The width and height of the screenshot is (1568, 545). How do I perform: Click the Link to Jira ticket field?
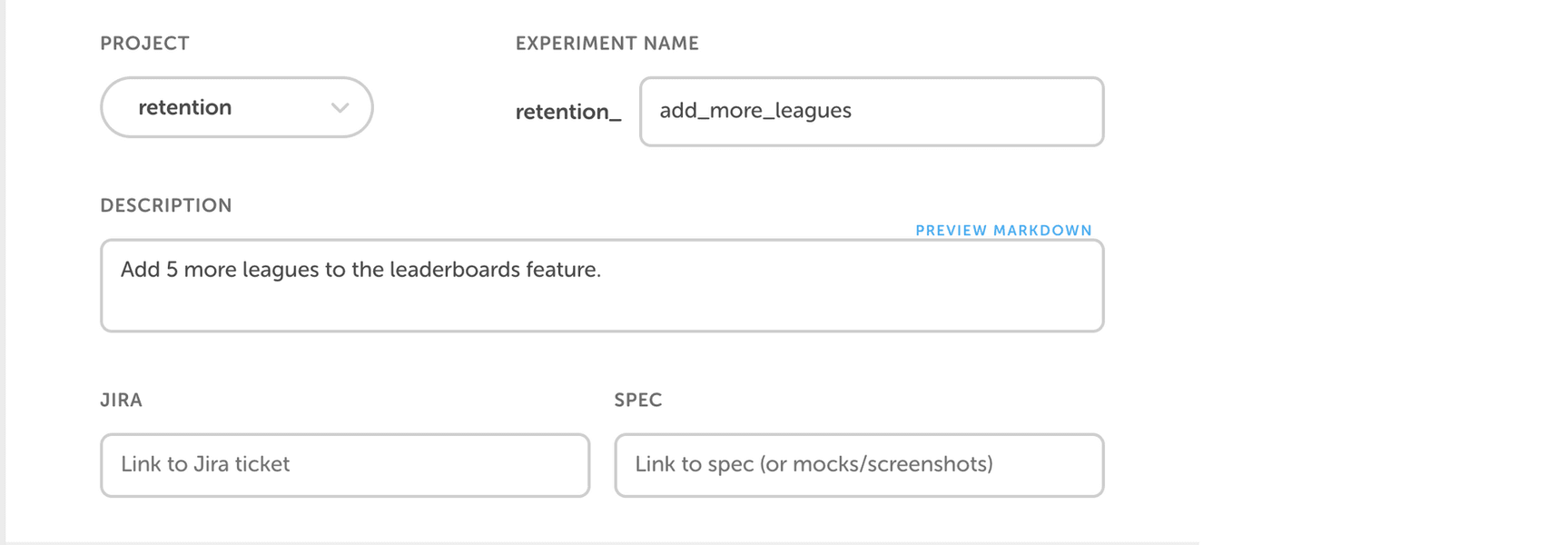click(x=343, y=465)
